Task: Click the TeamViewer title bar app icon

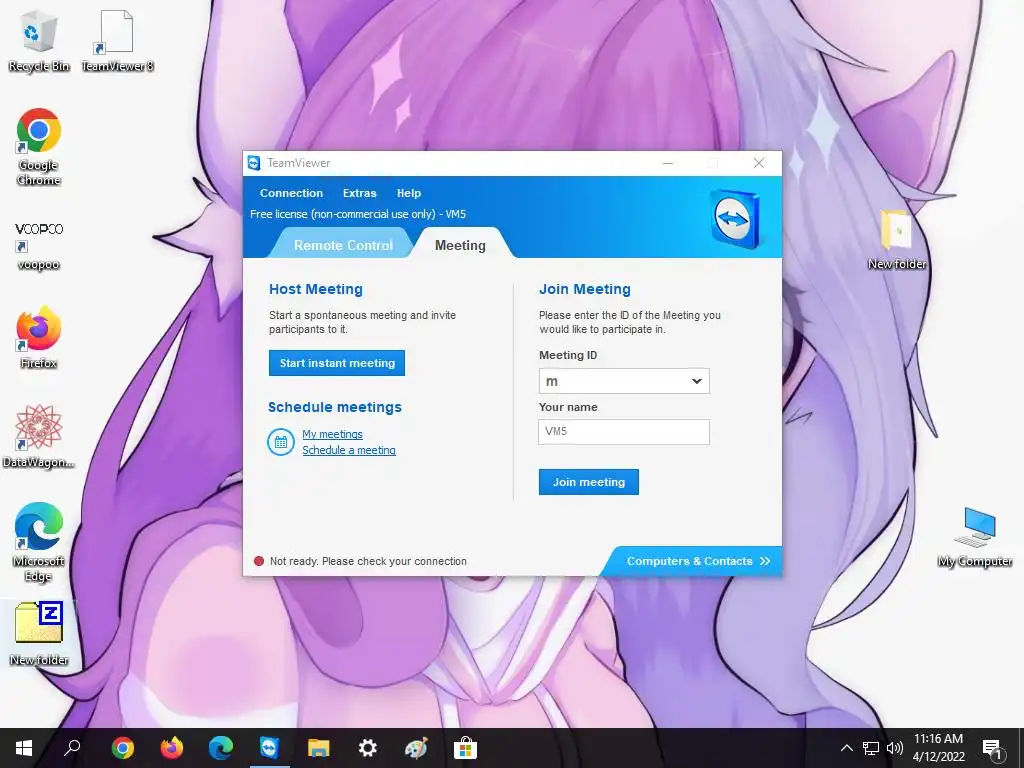Action: [254, 163]
